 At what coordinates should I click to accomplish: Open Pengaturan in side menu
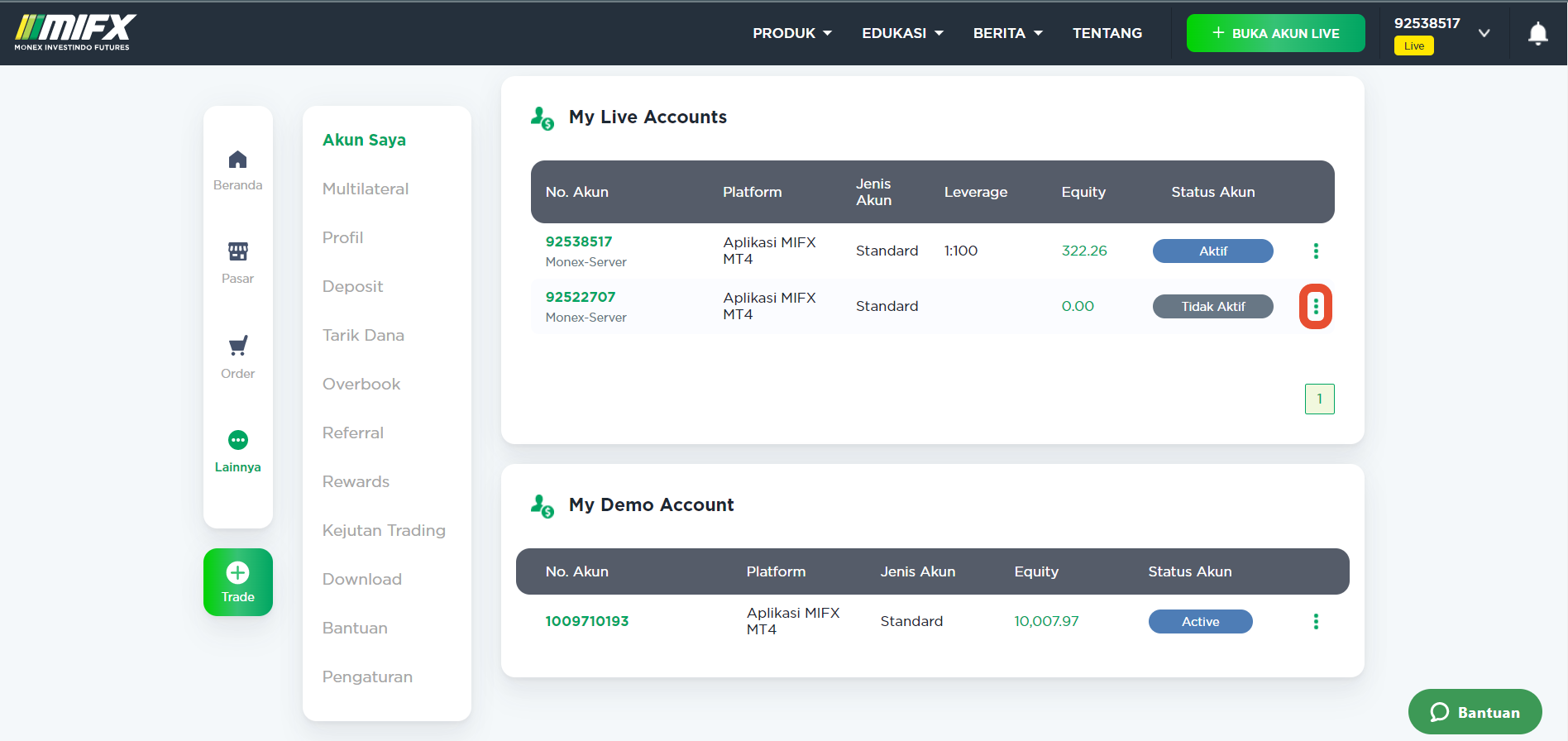pyautogui.click(x=367, y=676)
